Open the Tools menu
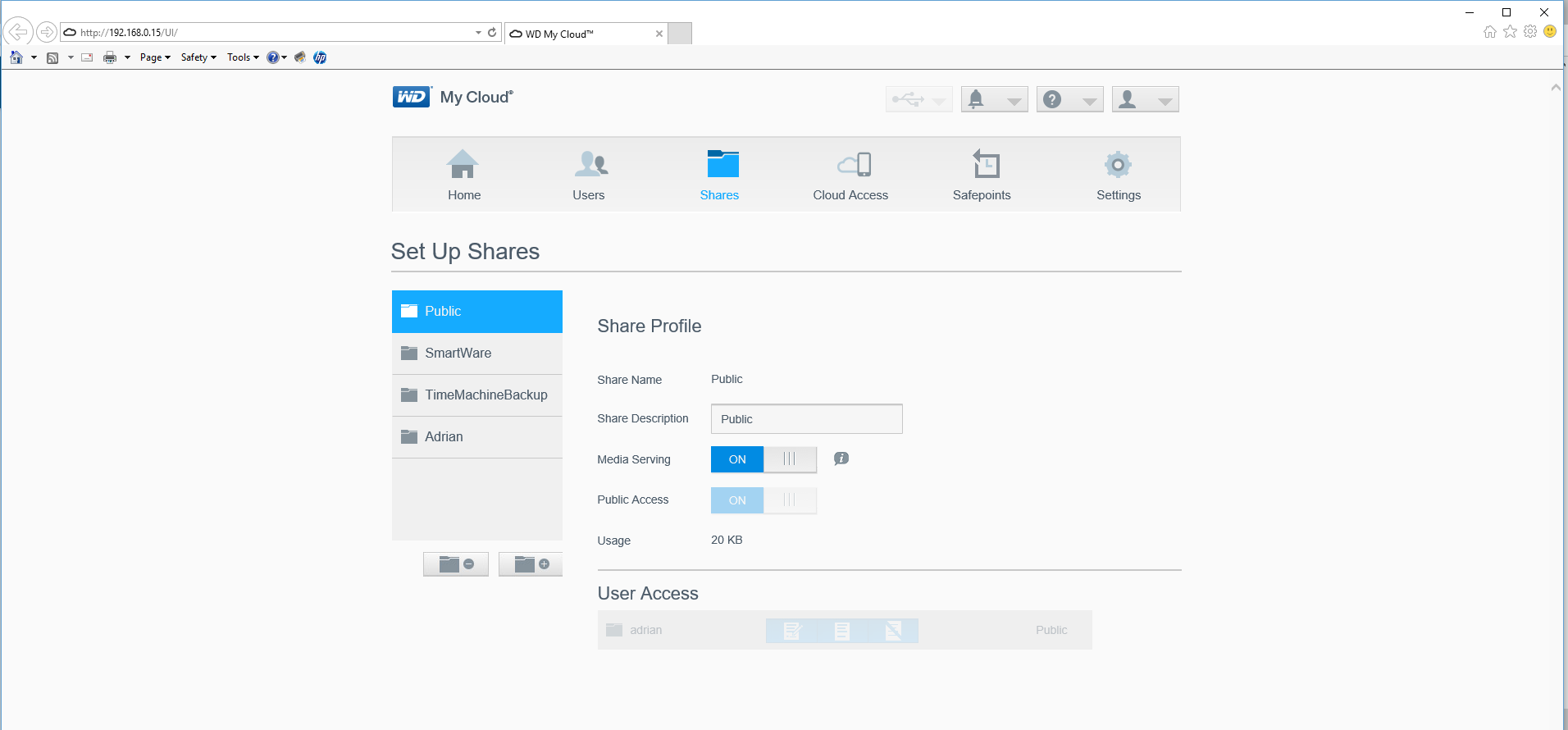The image size is (1568, 730). (x=243, y=57)
